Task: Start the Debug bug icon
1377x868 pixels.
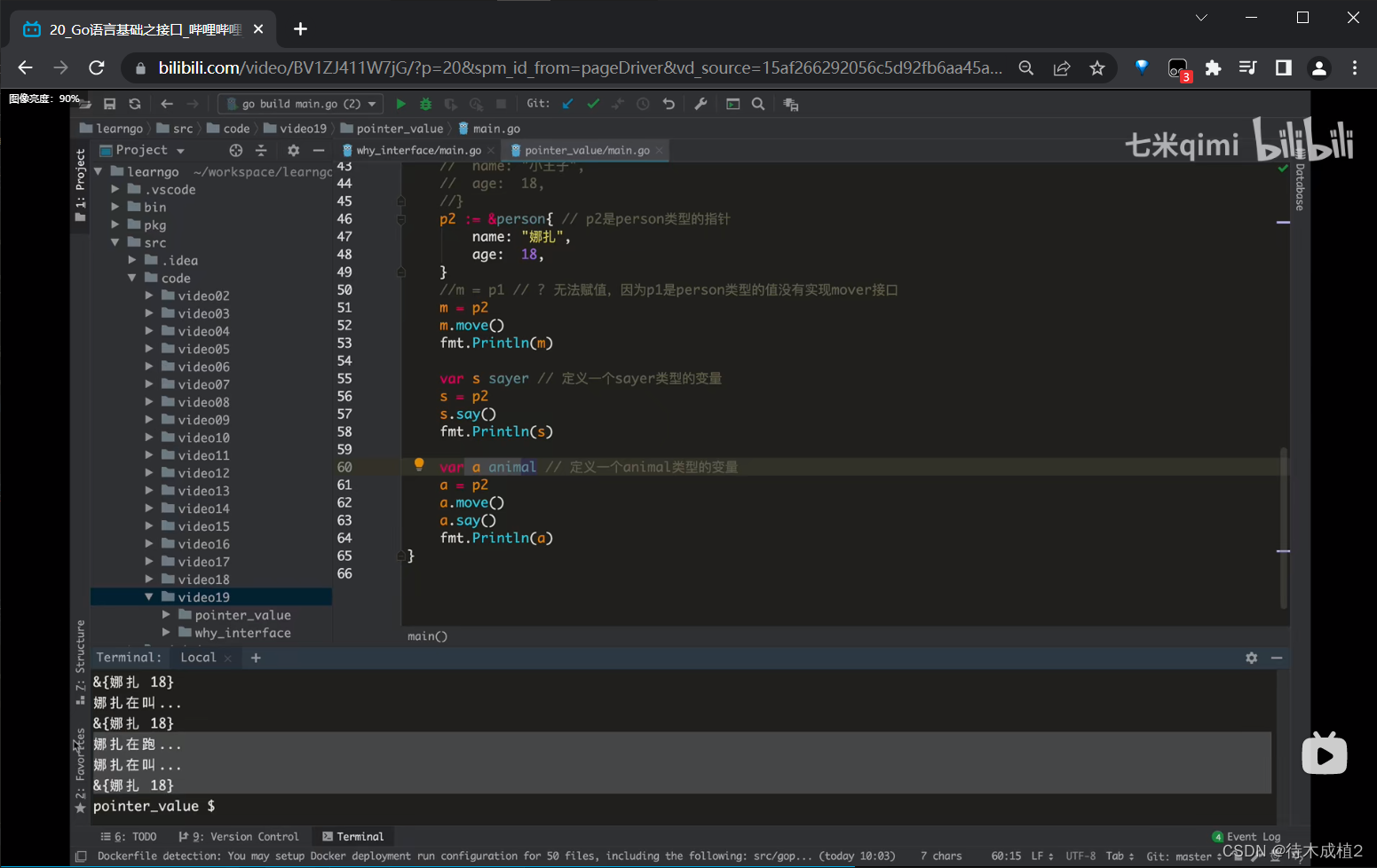Action: pyautogui.click(x=425, y=104)
